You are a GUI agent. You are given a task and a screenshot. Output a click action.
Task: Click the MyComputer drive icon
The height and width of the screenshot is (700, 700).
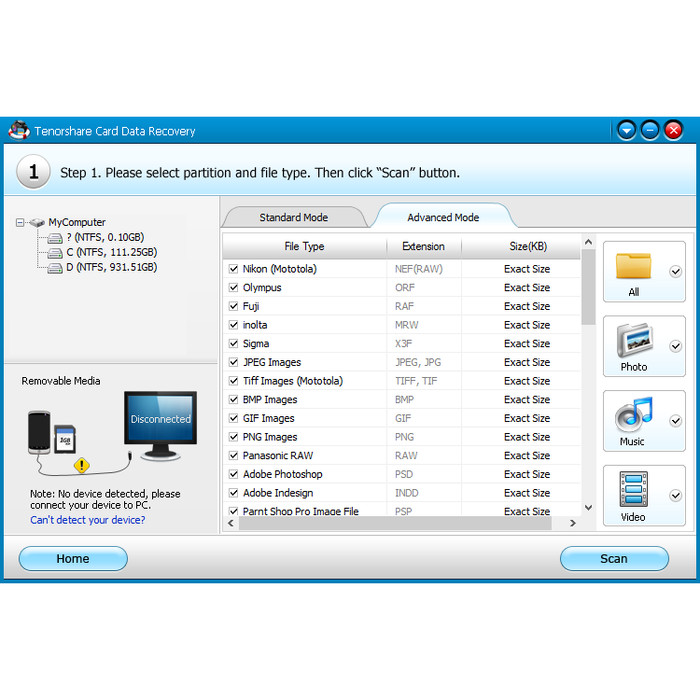tap(37, 222)
